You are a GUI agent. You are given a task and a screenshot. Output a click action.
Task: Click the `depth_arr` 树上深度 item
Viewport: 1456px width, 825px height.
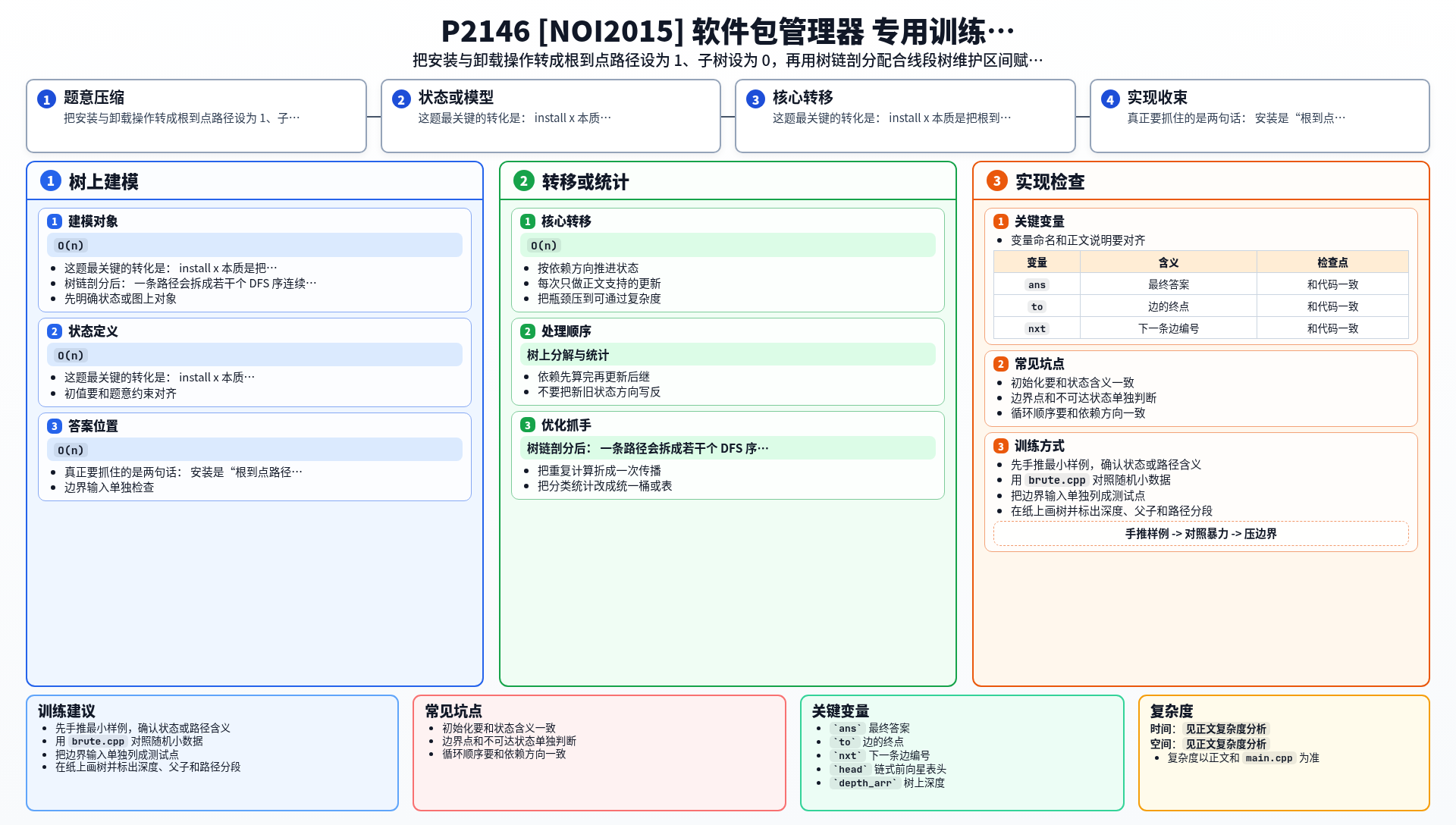pos(886,783)
